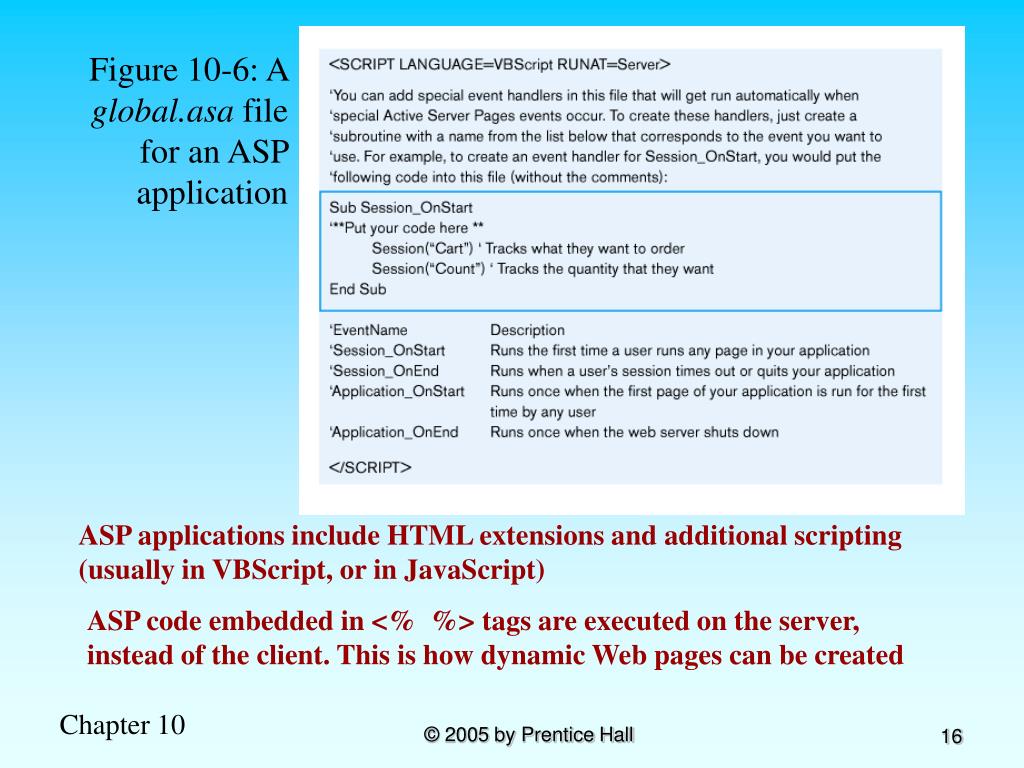Click the red line '(usually in VBScript, or in JavaScript)'

(x=312, y=570)
